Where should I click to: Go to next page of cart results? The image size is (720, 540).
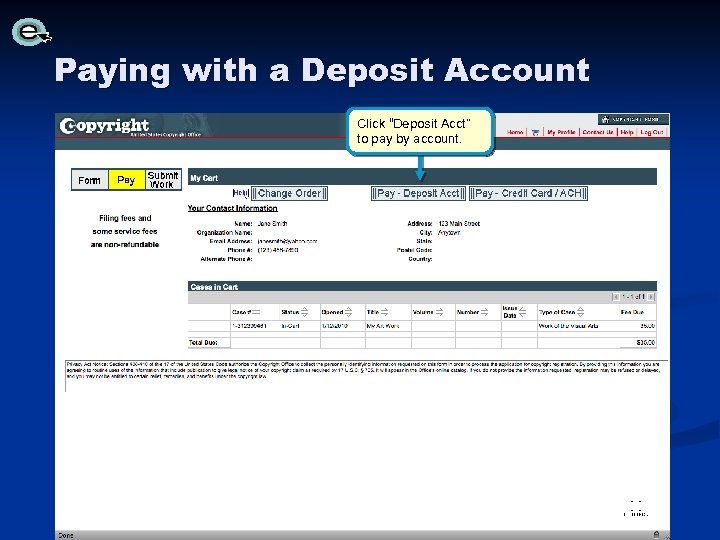[651, 297]
